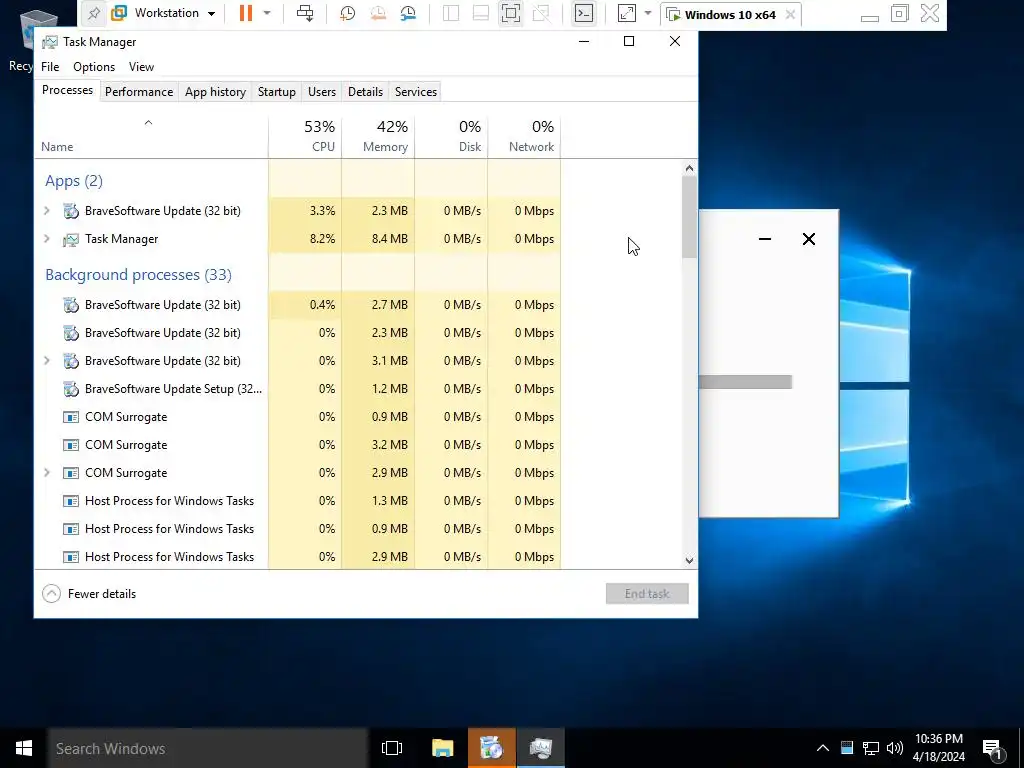Expand the COM Surrogate row using 2.9 MB

tap(46, 472)
